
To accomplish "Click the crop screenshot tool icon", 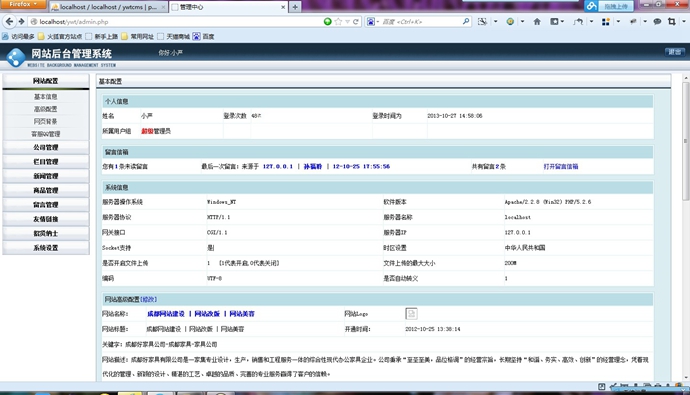I will tap(672, 21).
